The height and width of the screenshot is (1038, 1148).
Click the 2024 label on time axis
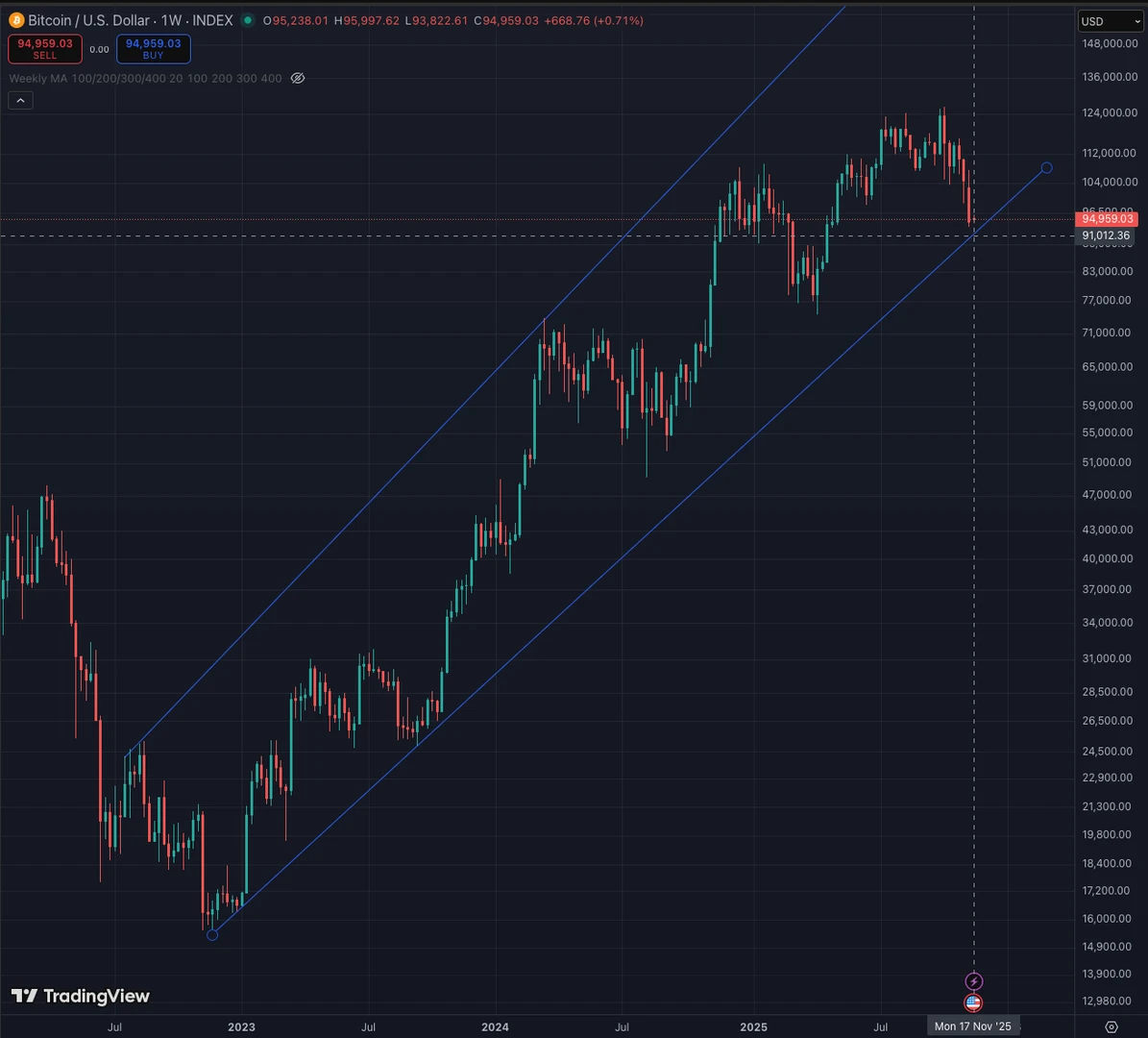click(x=495, y=1026)
